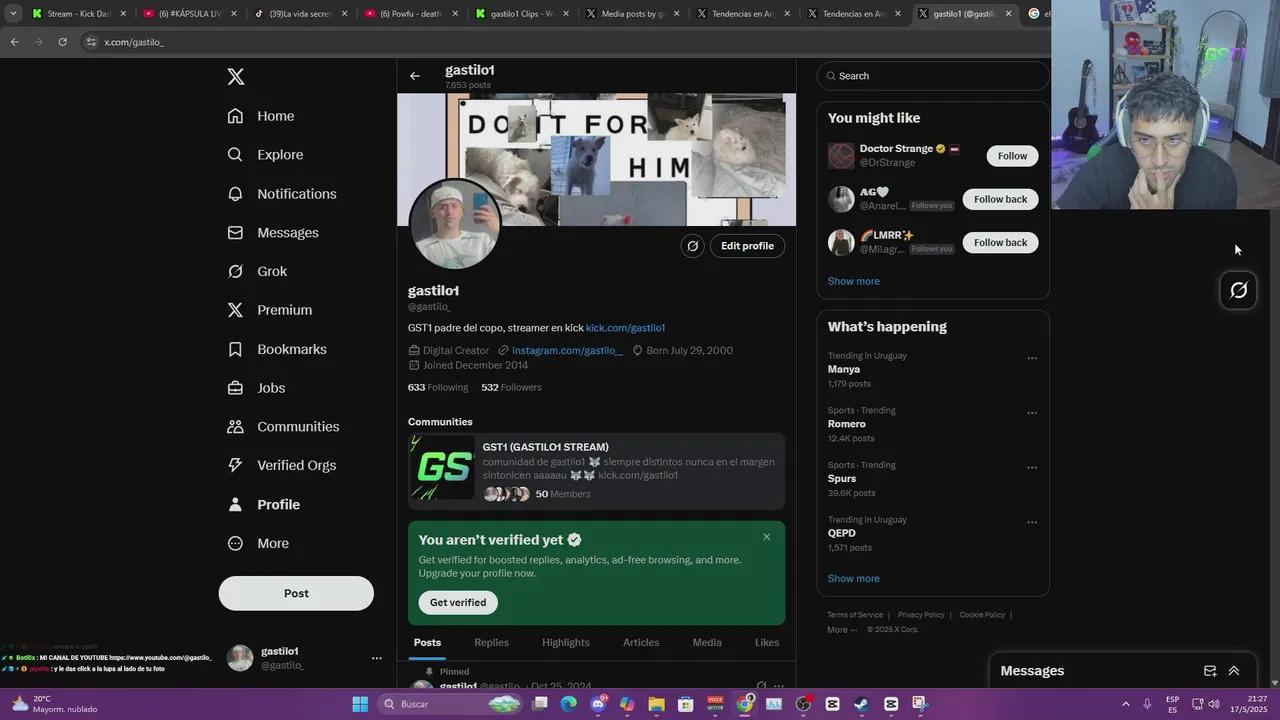Open options dots for Romero trend

1032,413
